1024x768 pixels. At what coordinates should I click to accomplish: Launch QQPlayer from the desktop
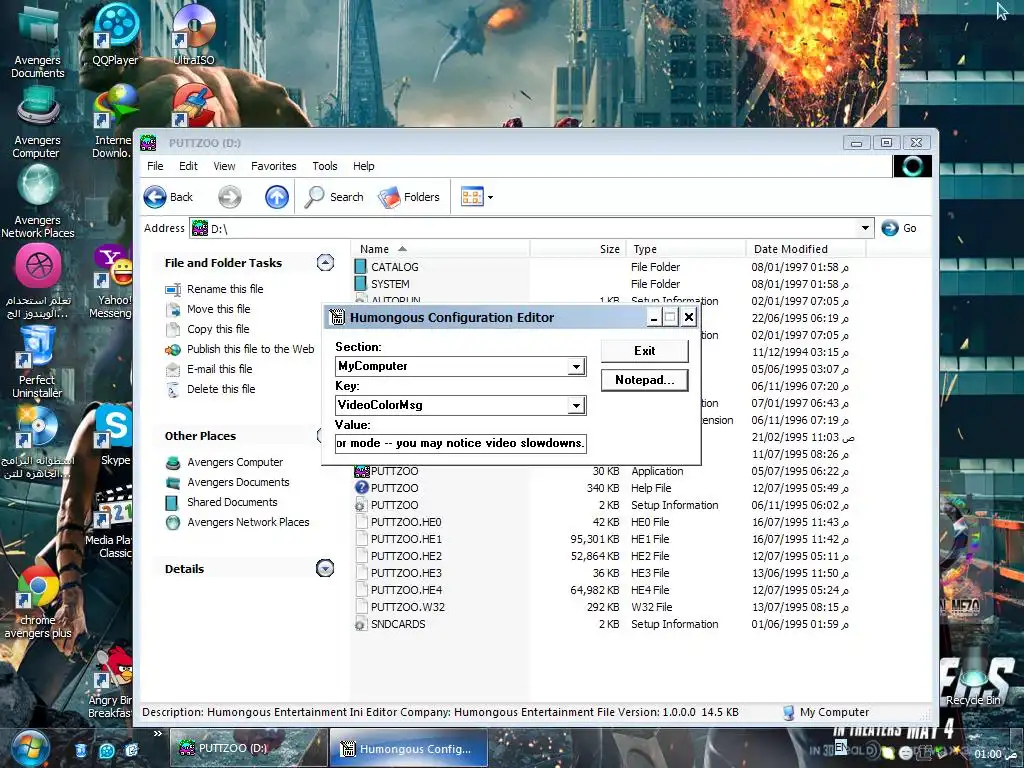(115, 34)
